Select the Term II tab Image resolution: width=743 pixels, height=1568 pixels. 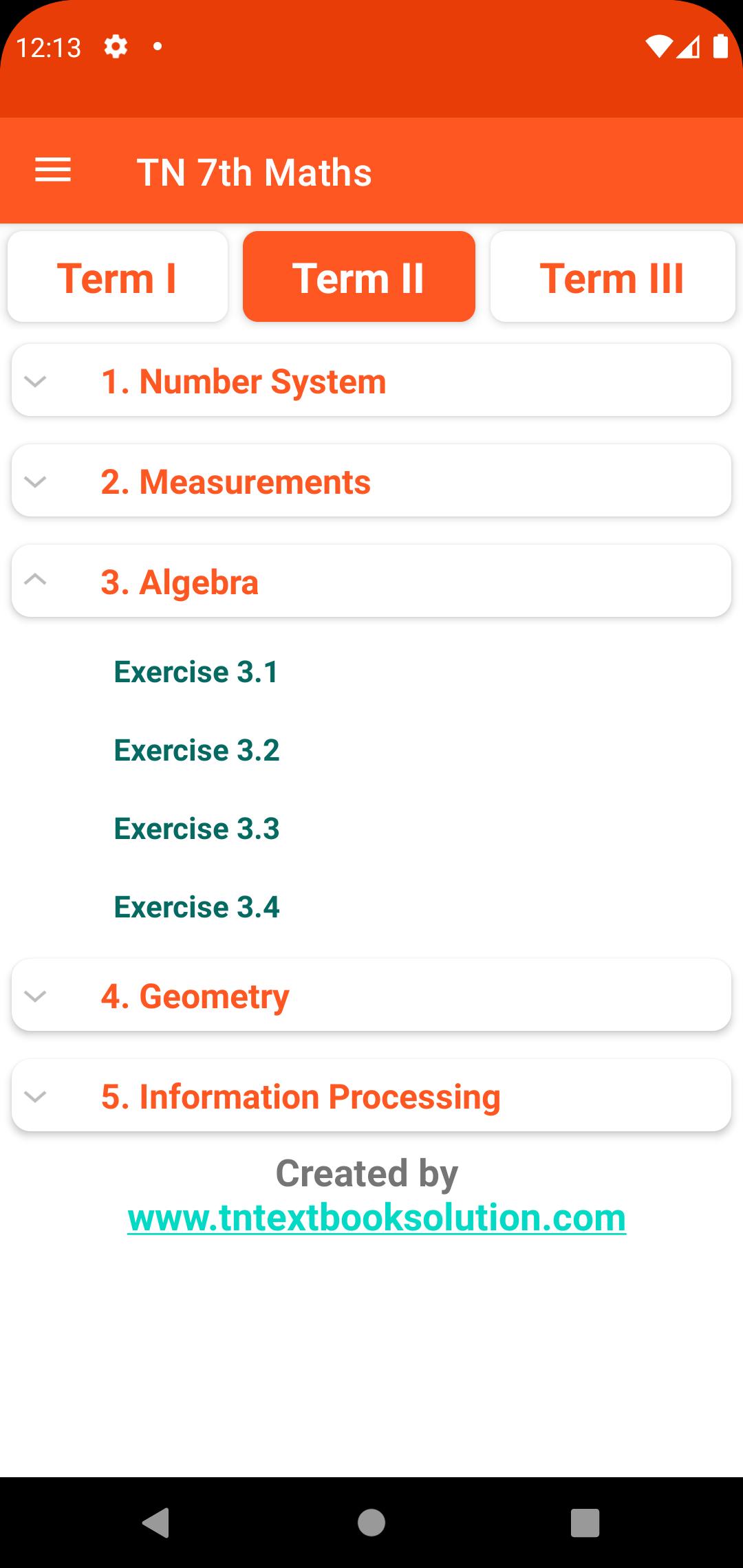(x=359, y=276)
